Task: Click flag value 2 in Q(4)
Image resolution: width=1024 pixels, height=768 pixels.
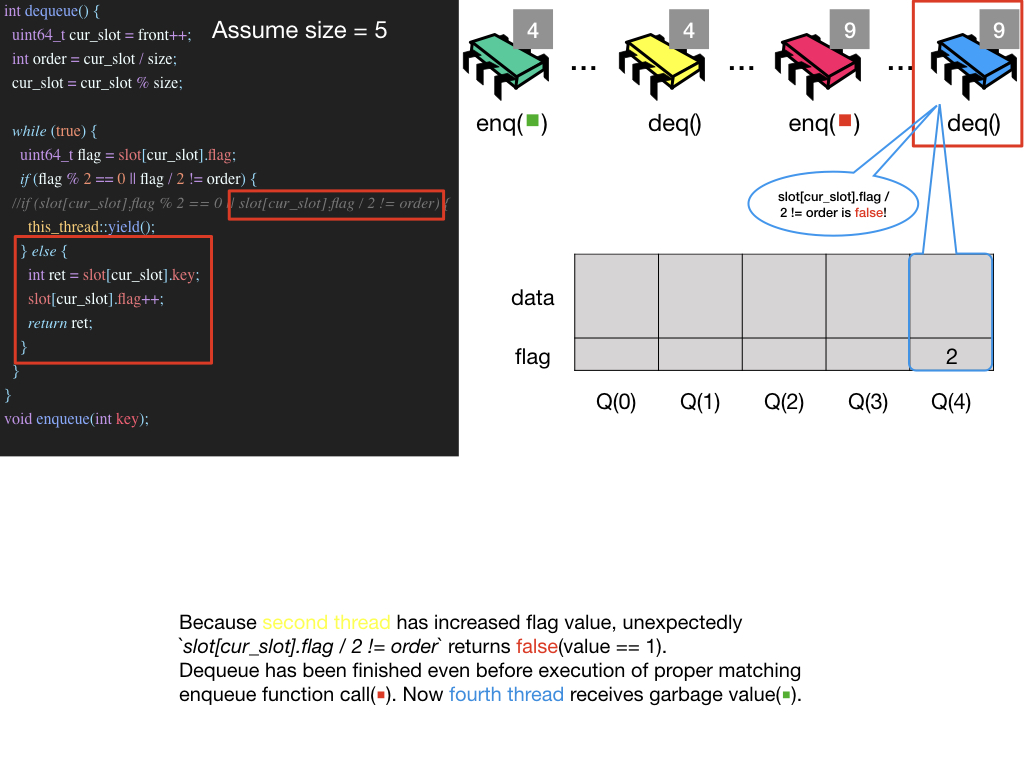Action: (x=952, y=356)
